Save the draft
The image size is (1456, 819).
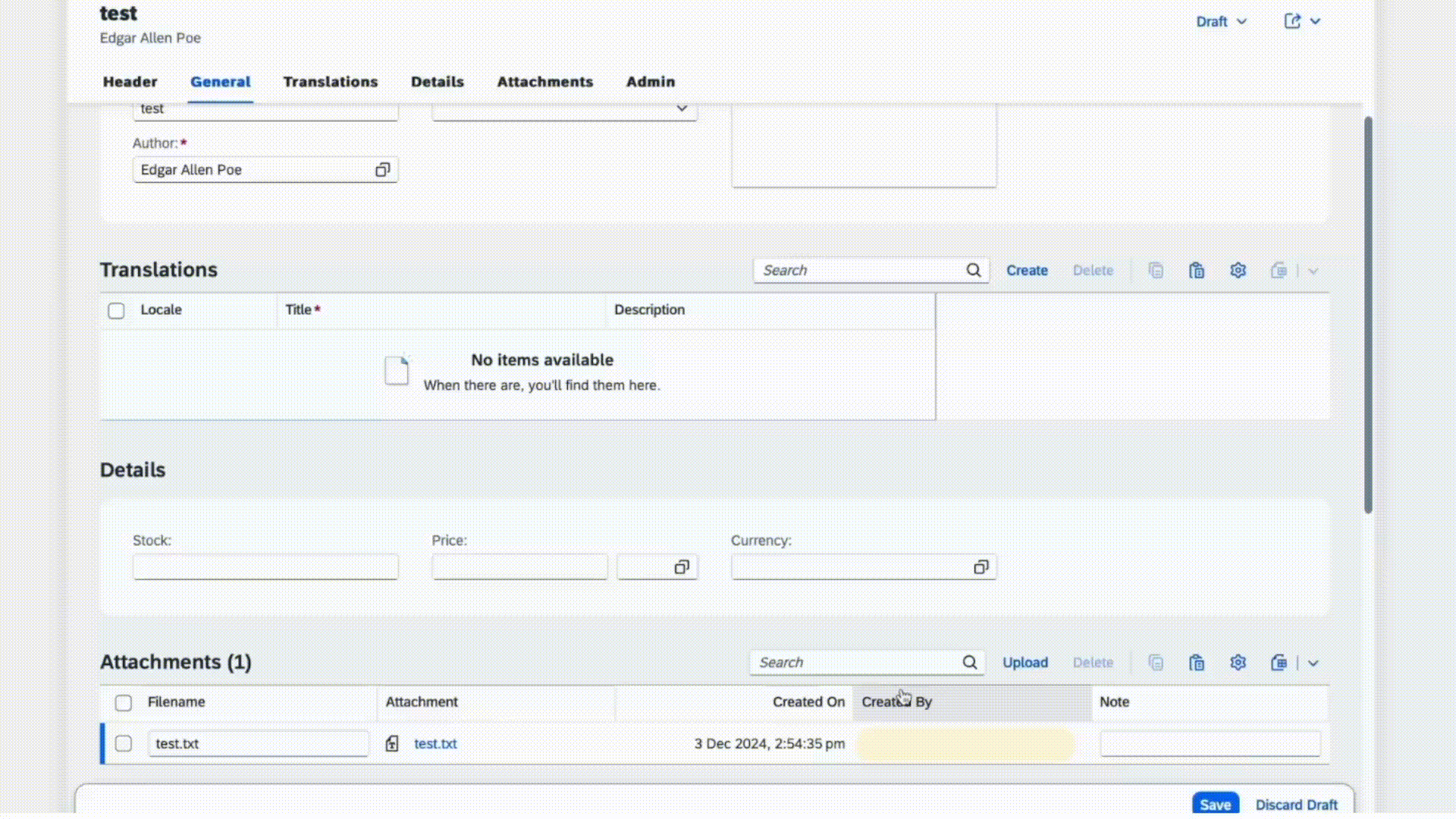pyautogui.click(x=1216, y=804)
